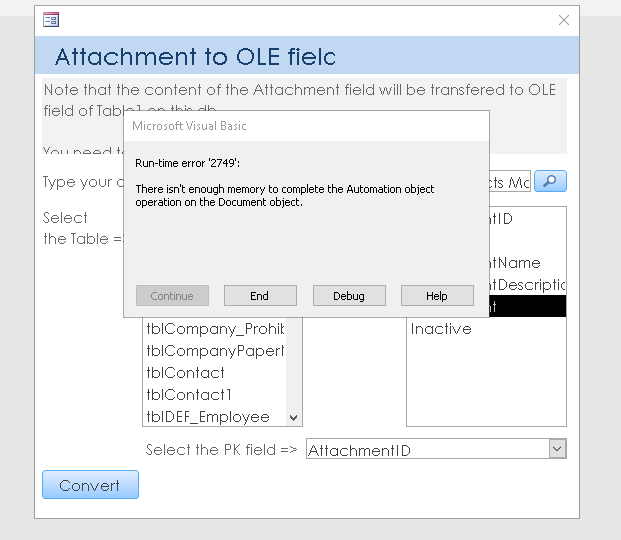Choose tblIDEF_Employee from the table list
The height and width of the screenshot is (540, 621).
coord(208,417)
